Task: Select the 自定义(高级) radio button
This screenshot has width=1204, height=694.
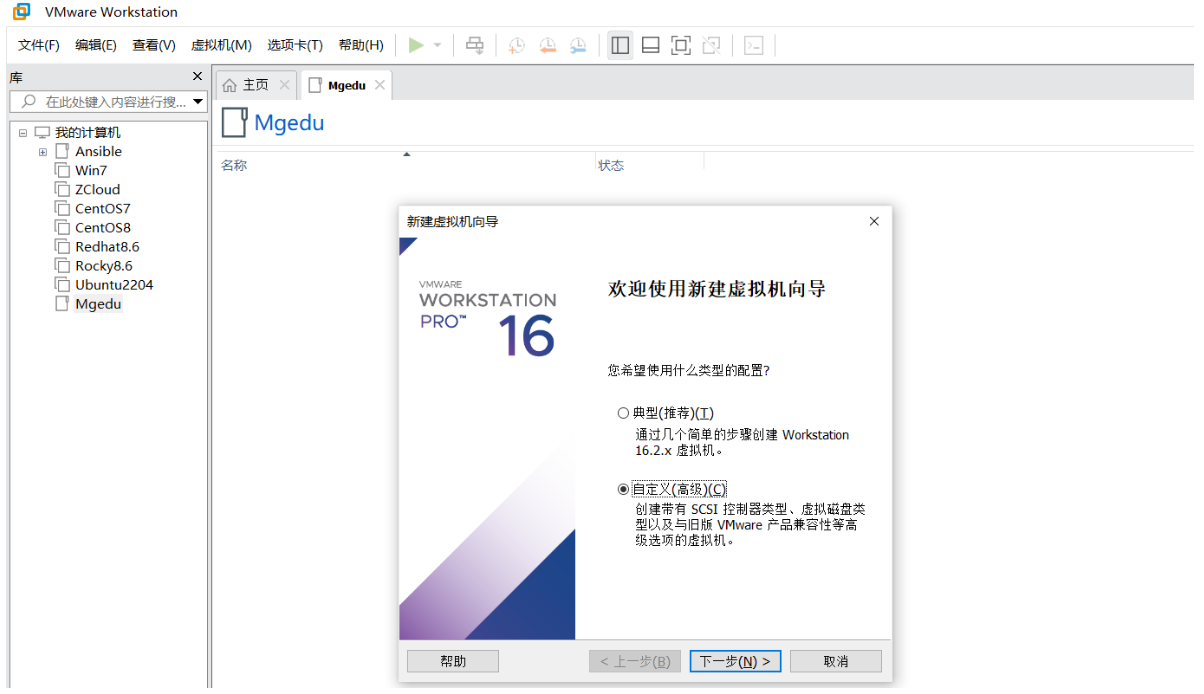Action: pyautogui.click(x=624, y=489)
